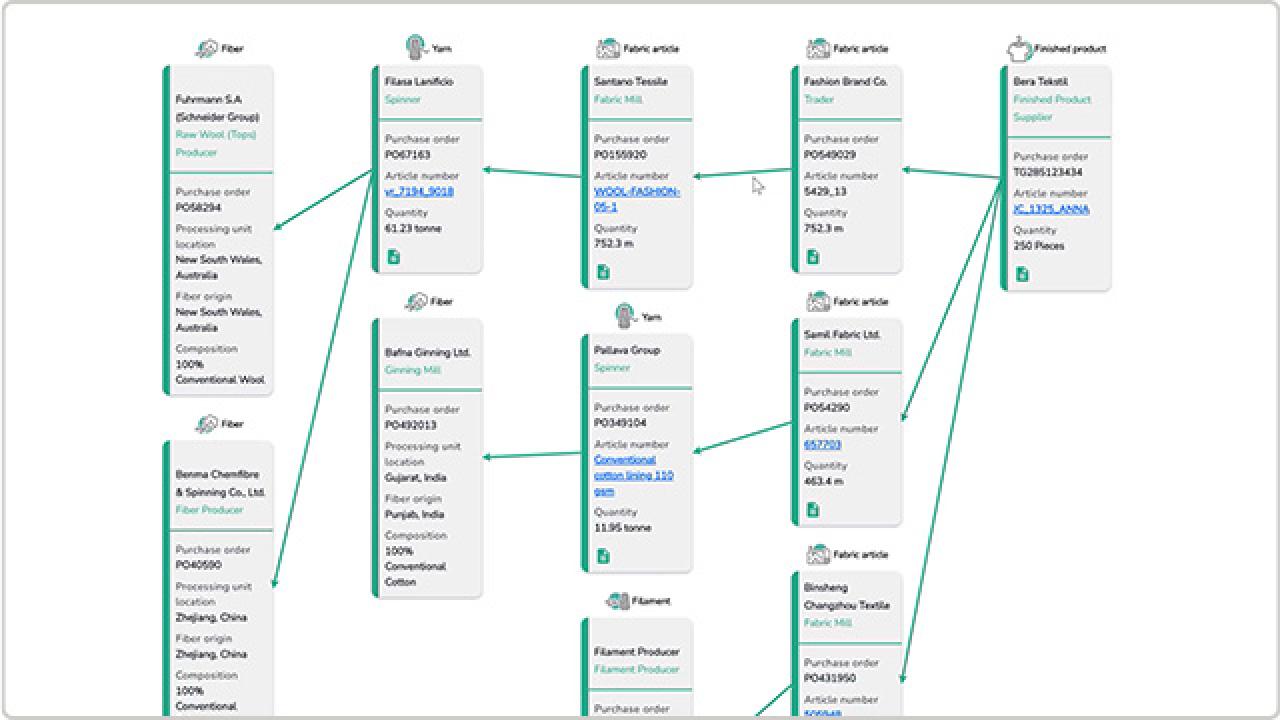
Task: Click purchase order PO58294
Action: pos(198,208)
